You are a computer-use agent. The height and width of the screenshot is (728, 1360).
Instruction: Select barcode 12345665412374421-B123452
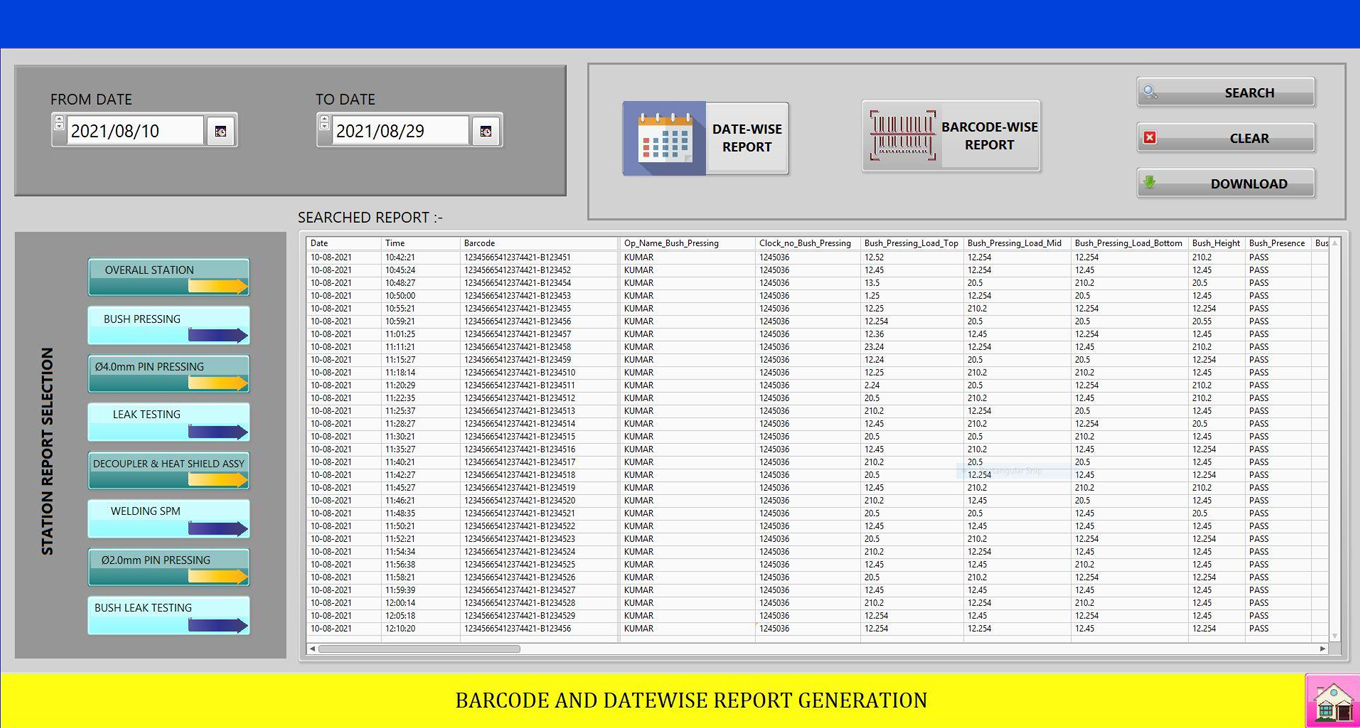(x=517, y=270)
